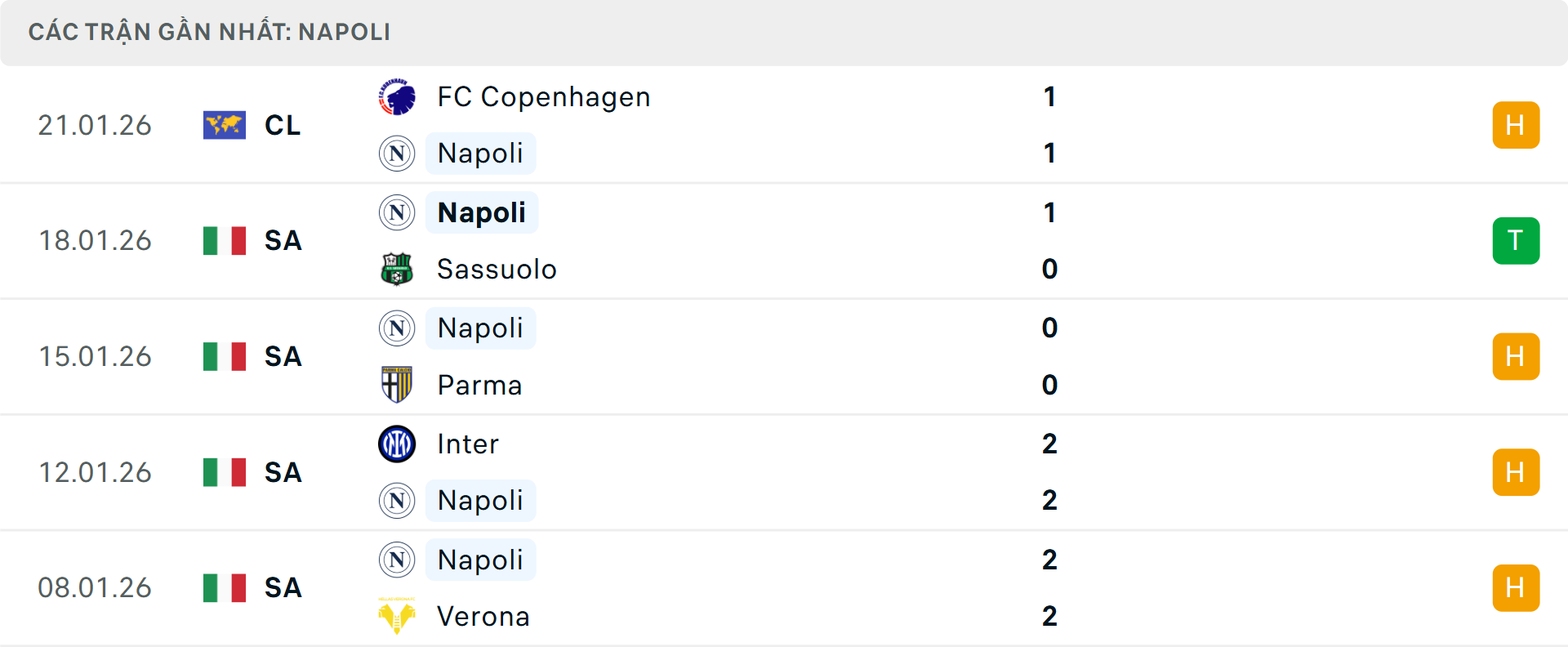Open the Parma team crest
Image resolution: width=1568 pixels, height=647 pixels.
(x=397, y=385)
